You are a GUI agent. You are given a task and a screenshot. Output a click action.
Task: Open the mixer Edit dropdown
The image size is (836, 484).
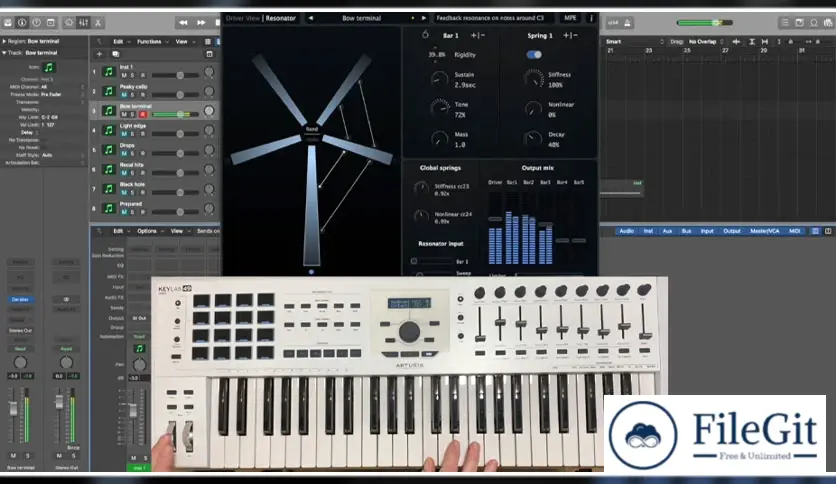120,231
